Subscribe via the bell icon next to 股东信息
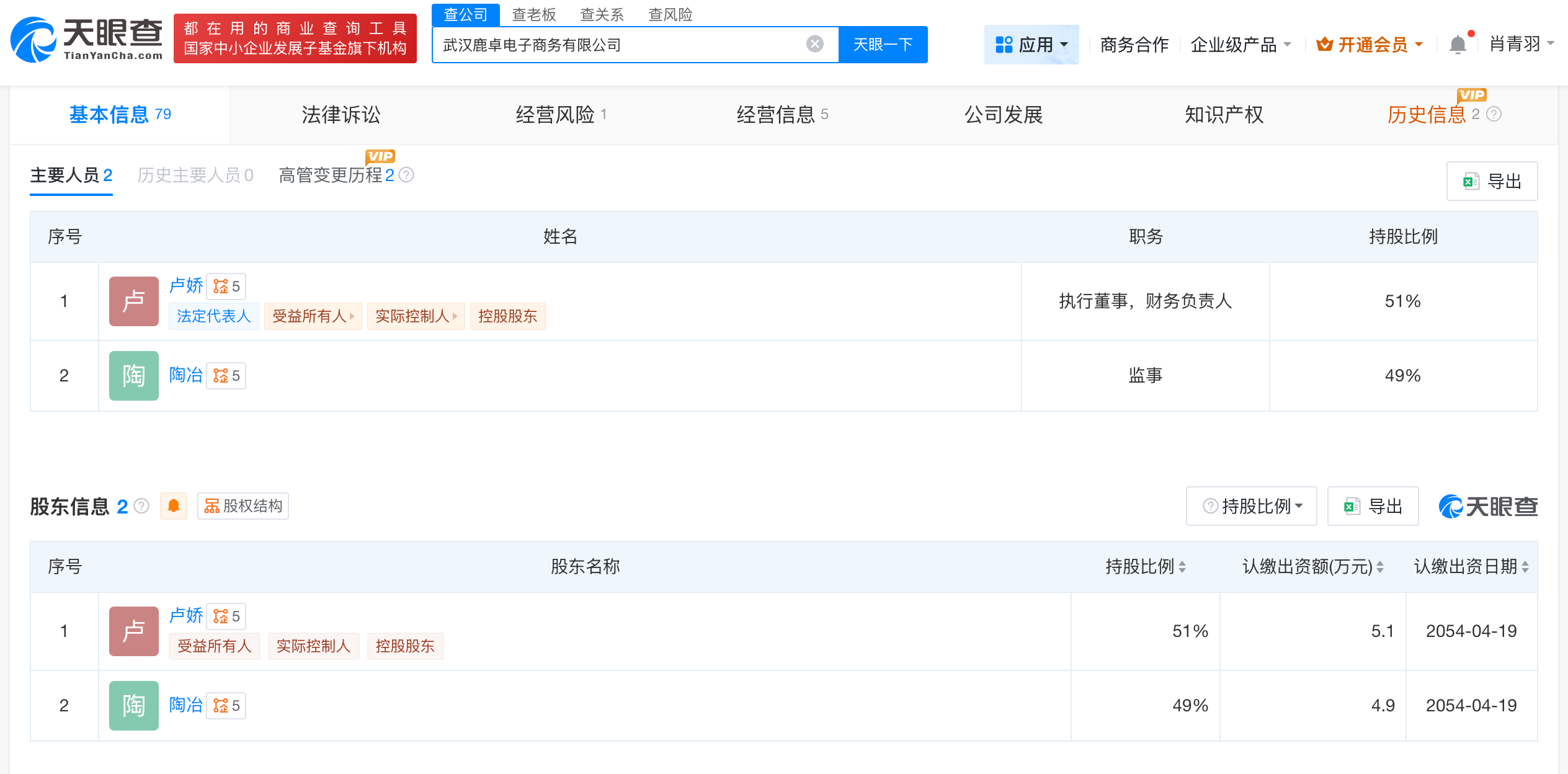 pyautogui.click(x=174, y=506)
